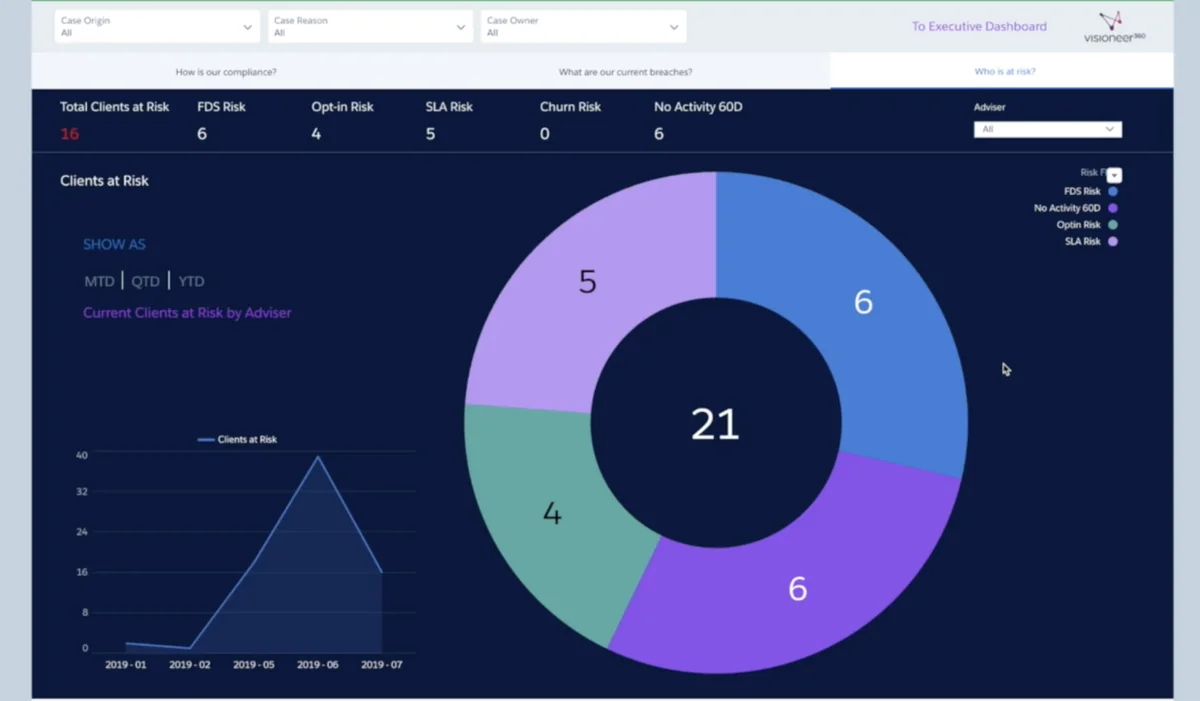Viewport: 1200px width, 701px height.
Task: Click the Clients at Risk line legend
Action: (237, 439)
